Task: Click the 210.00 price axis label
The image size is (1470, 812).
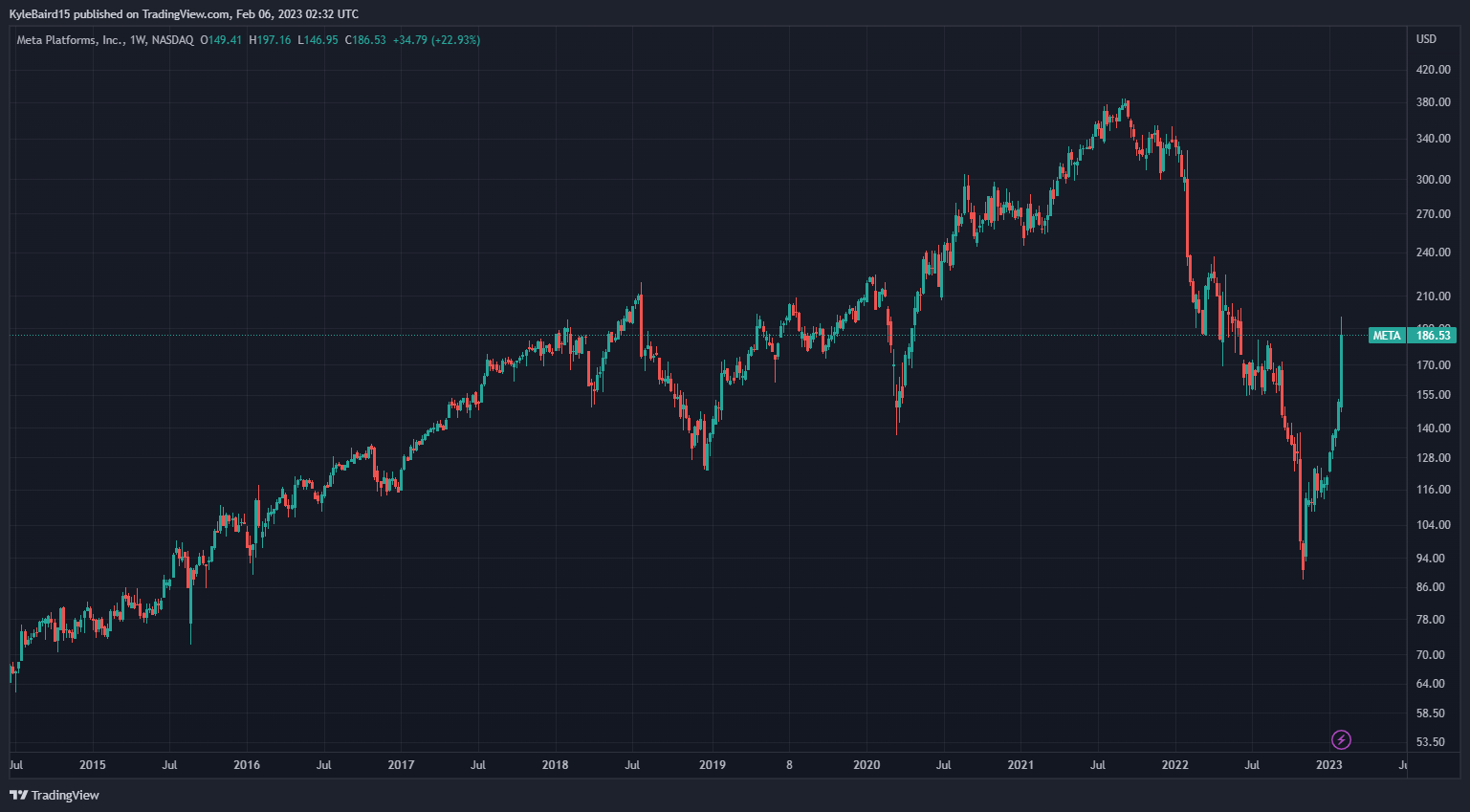Action: pos(1433,296)
